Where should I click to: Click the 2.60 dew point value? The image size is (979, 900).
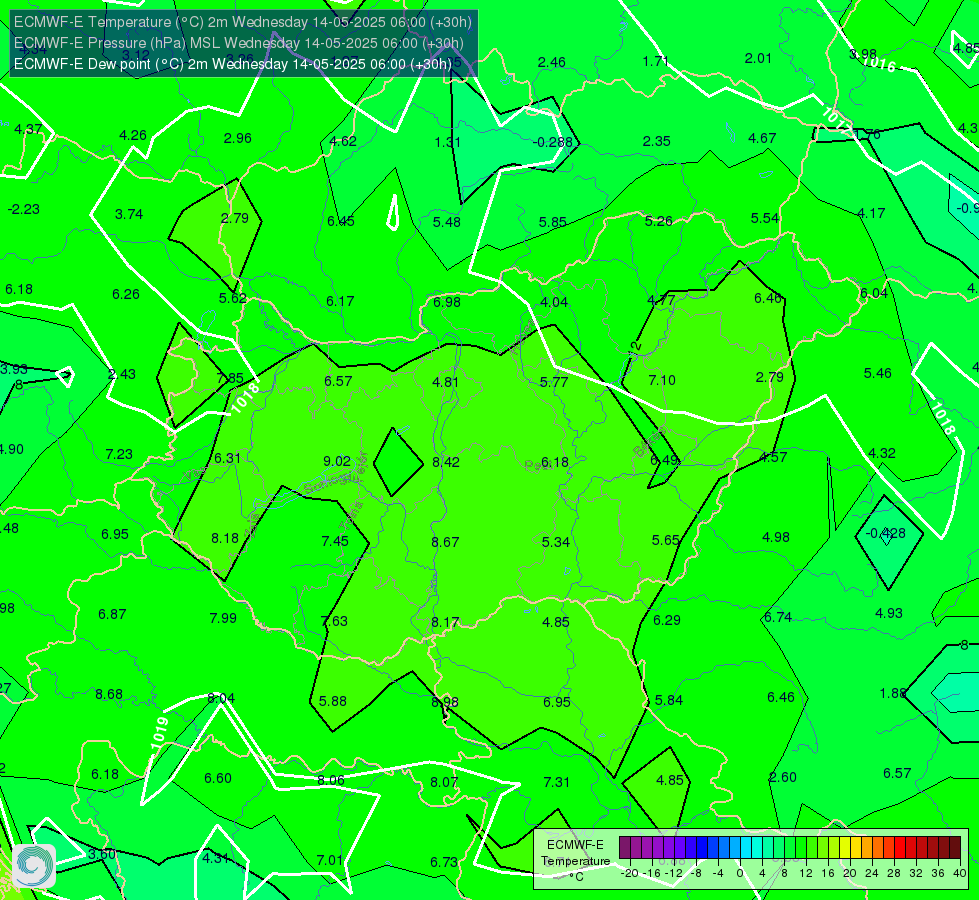[782, 777]
